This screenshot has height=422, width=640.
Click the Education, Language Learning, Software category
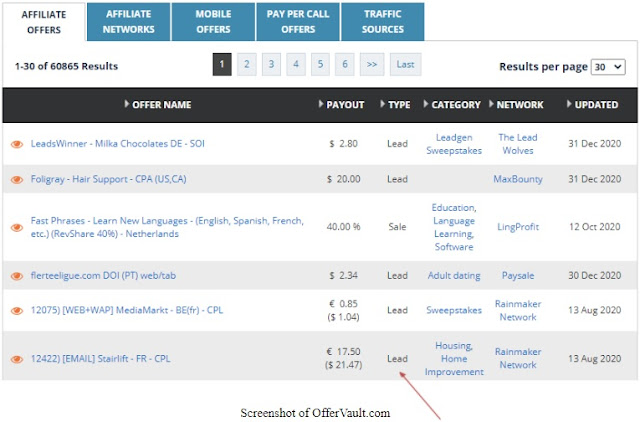[454, 227]
